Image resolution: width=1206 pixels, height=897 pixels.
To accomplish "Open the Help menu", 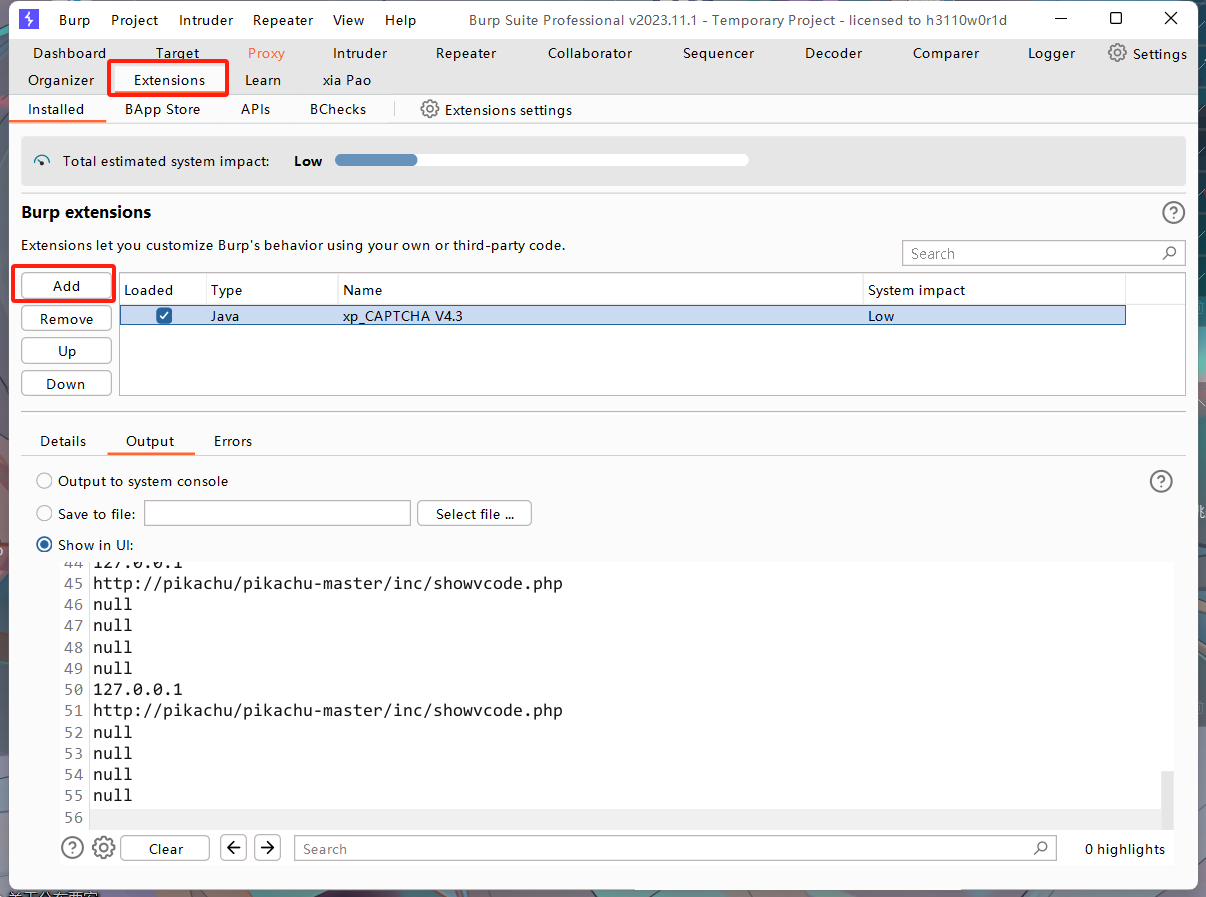I will [400, 20].
